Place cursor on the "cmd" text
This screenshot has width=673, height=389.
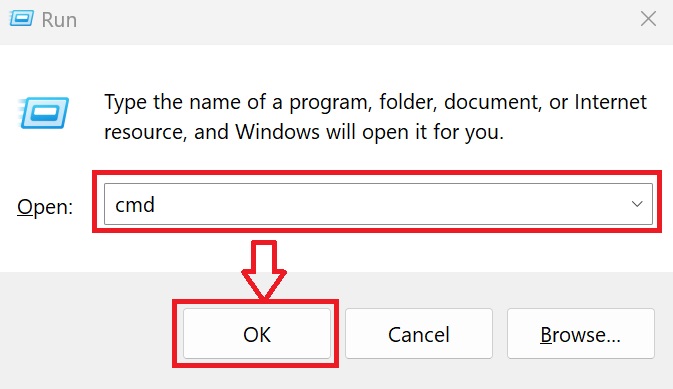[x=135, y=205]
